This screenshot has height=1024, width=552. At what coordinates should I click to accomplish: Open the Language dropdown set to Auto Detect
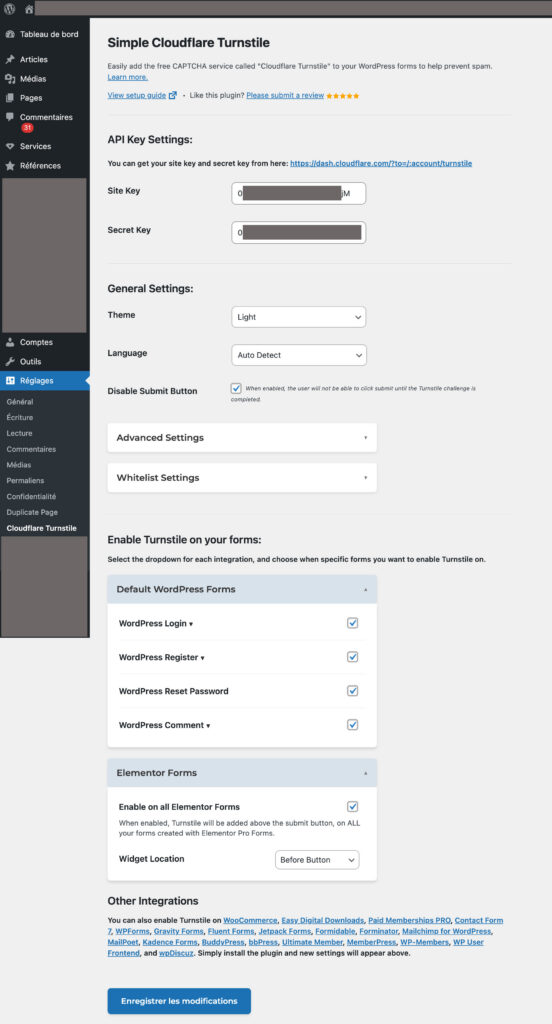[299, 355]
